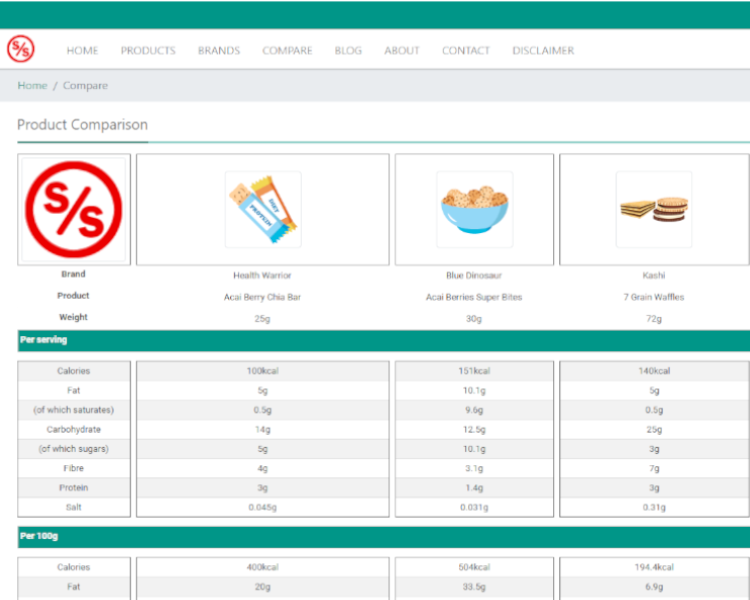Click the 1.4g protein value
The image size is (750, 600).
coord(474,488)
